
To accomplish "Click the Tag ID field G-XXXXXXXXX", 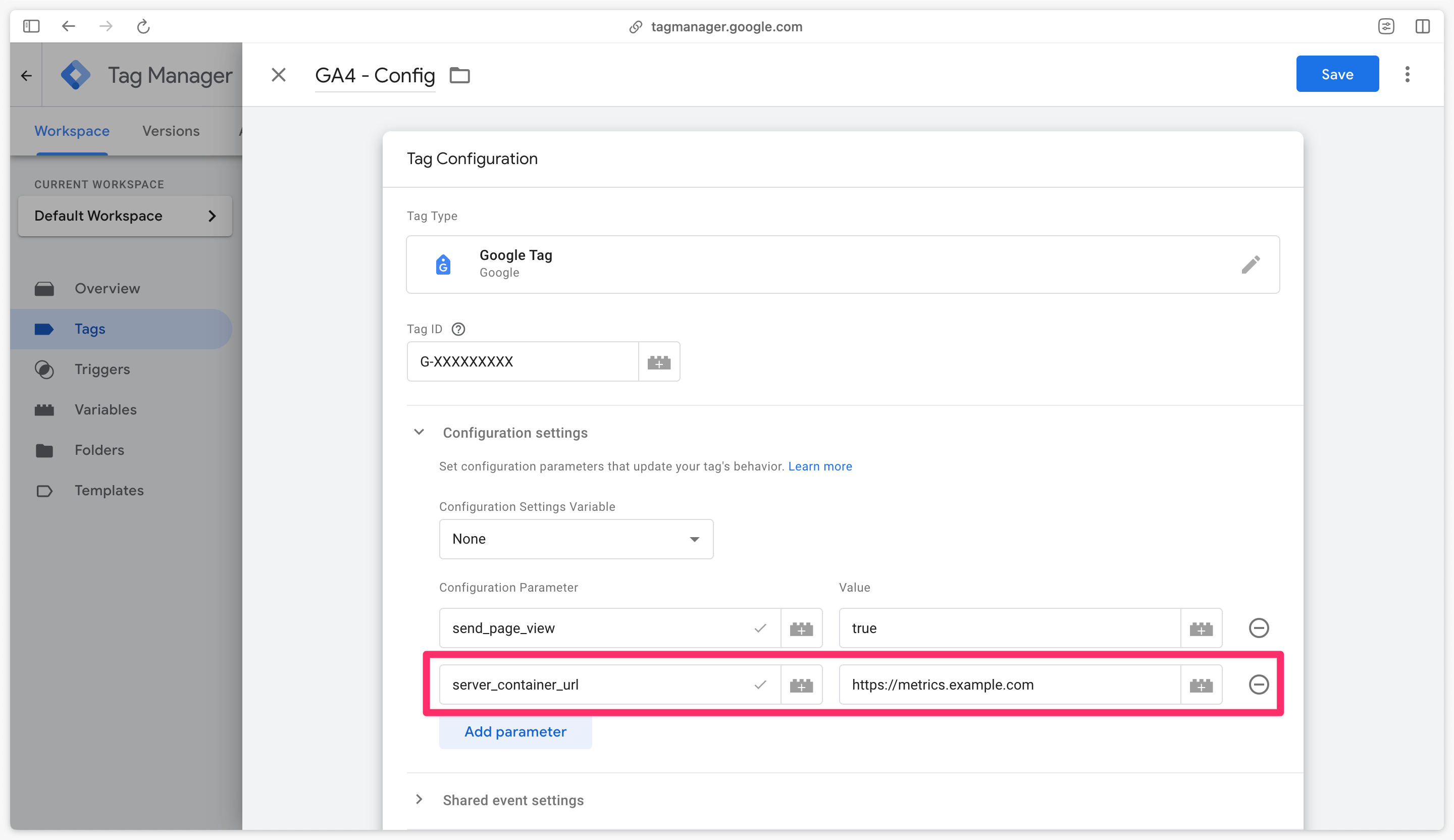I will coord(523,362).
